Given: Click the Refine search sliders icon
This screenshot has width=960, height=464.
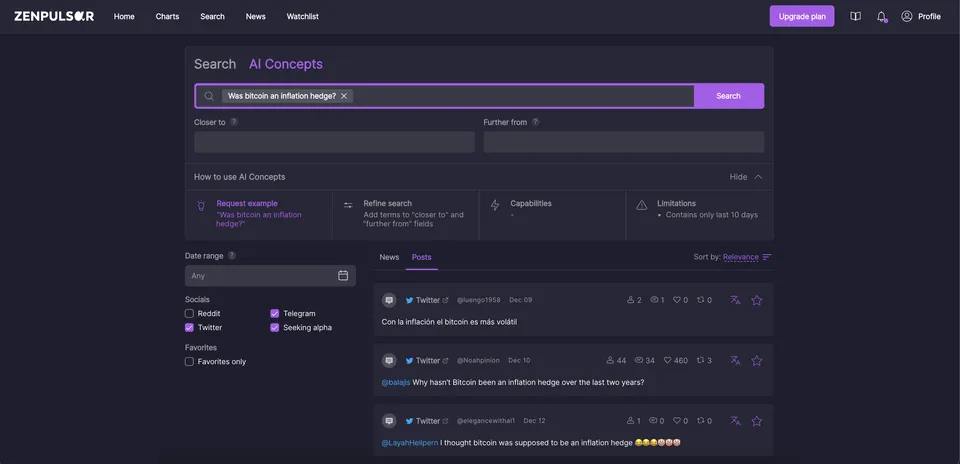Looking at the screenshot, I should (x=348, y=205).
